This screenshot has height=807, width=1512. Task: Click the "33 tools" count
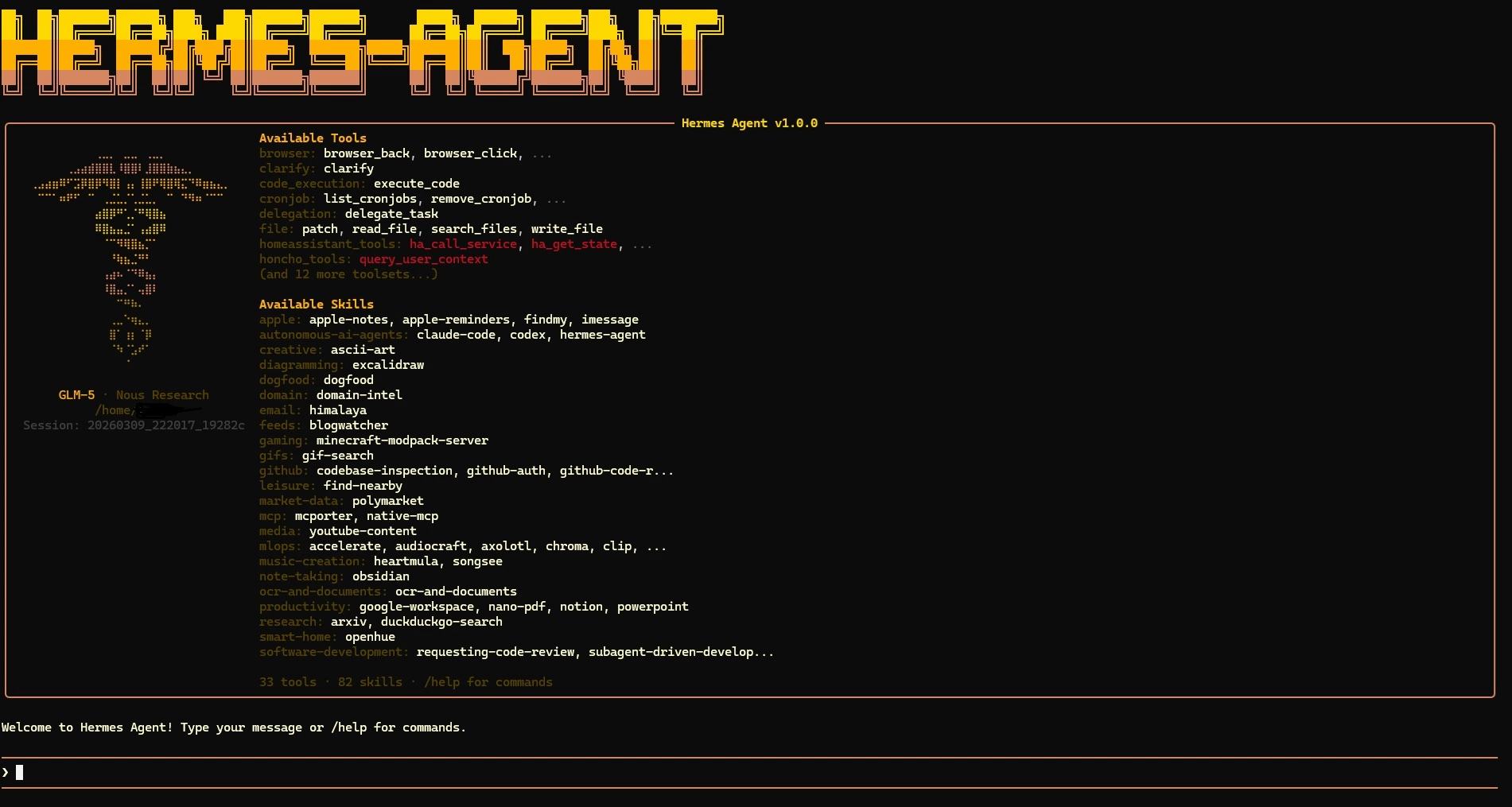[288, 682]
